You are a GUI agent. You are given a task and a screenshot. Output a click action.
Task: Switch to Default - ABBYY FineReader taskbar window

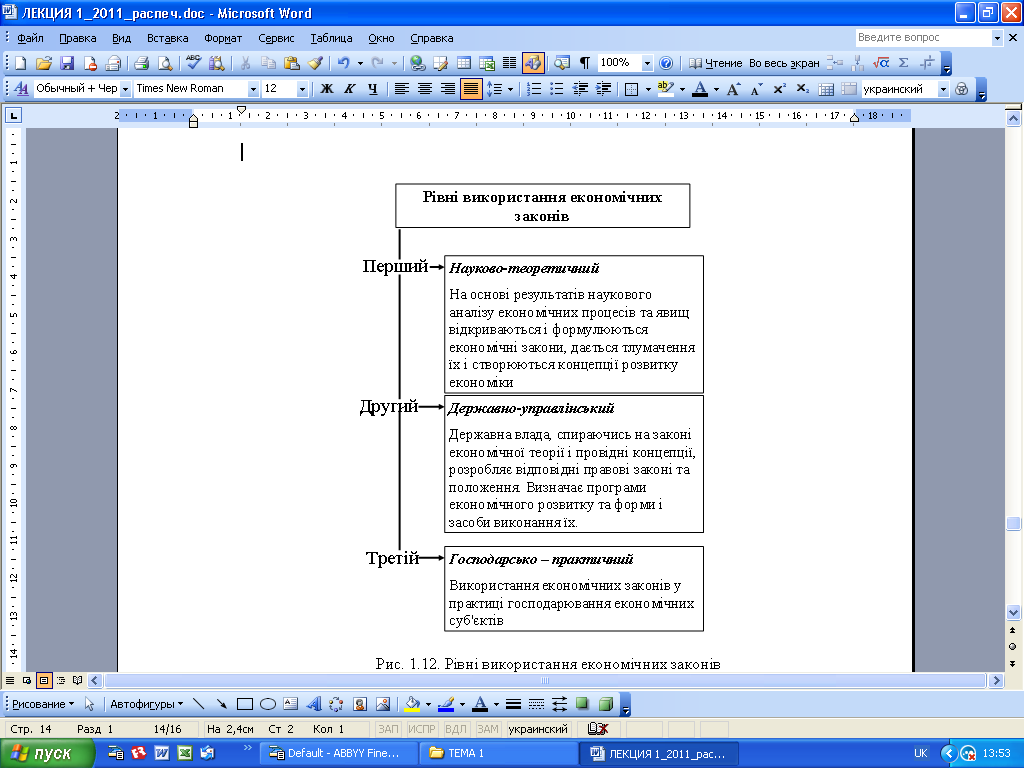coord(338,753)
